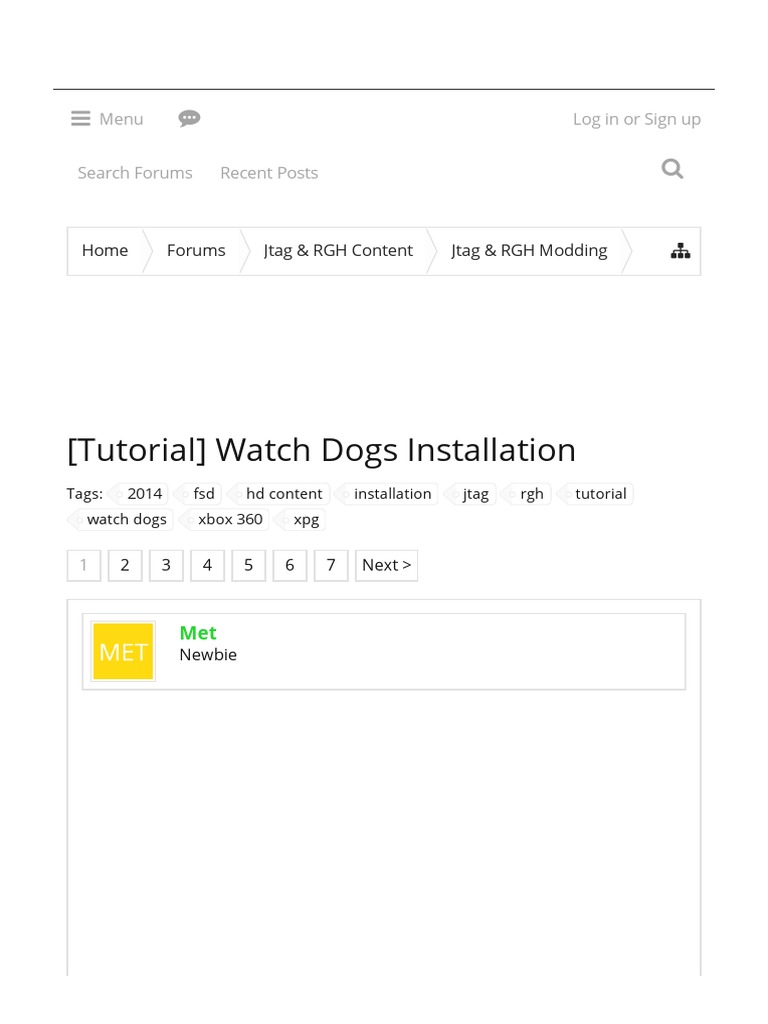Screen dimensions: 768x1024
Task: Go to page 7
Action: click(331, 566)
